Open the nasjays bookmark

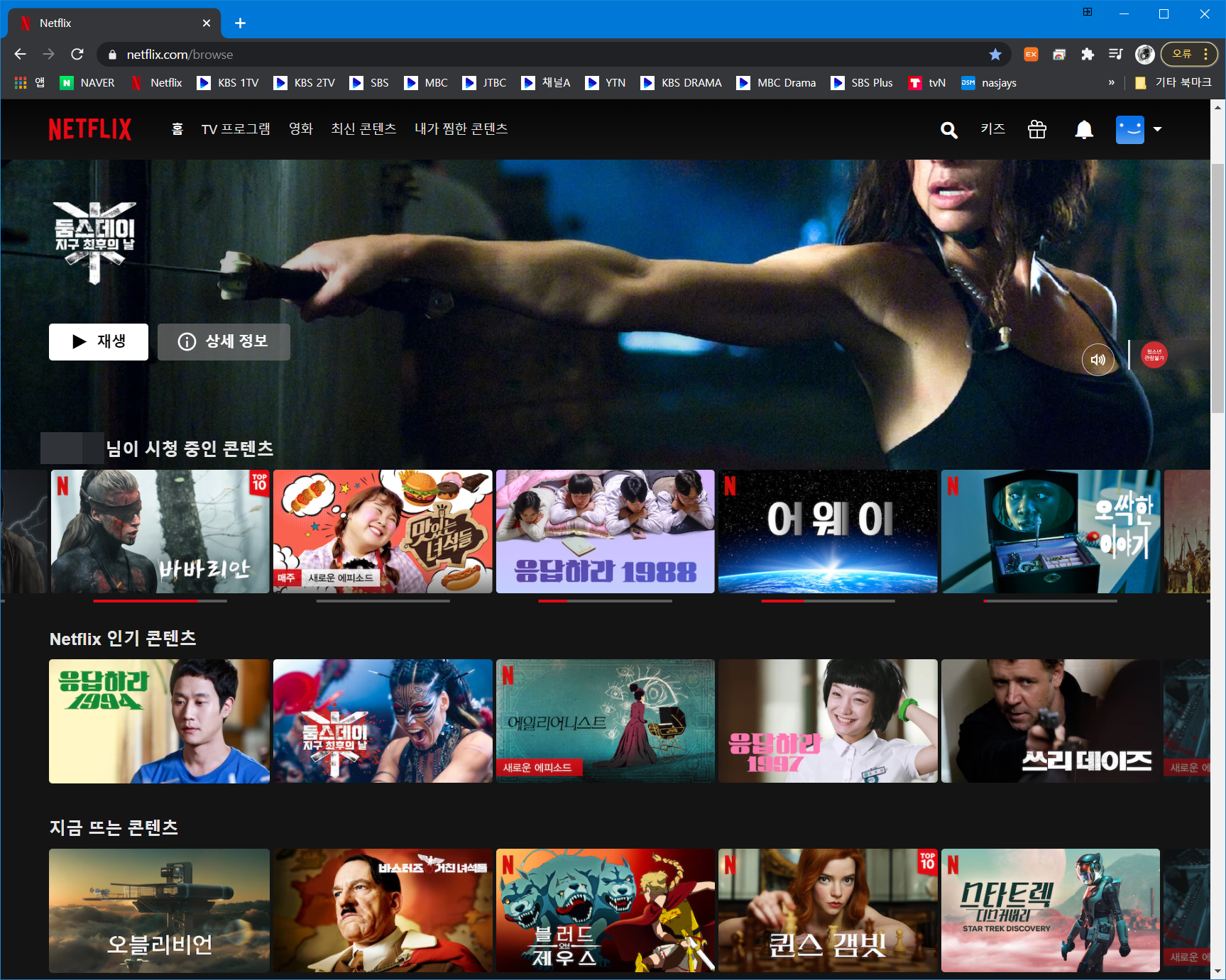[988, 83]
